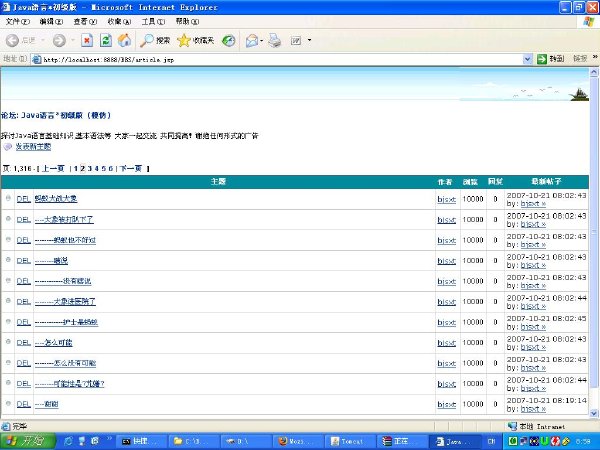Click the Forward arrow toolbar icon
This screenshot has height=450, width=600.
pos(59,40)
